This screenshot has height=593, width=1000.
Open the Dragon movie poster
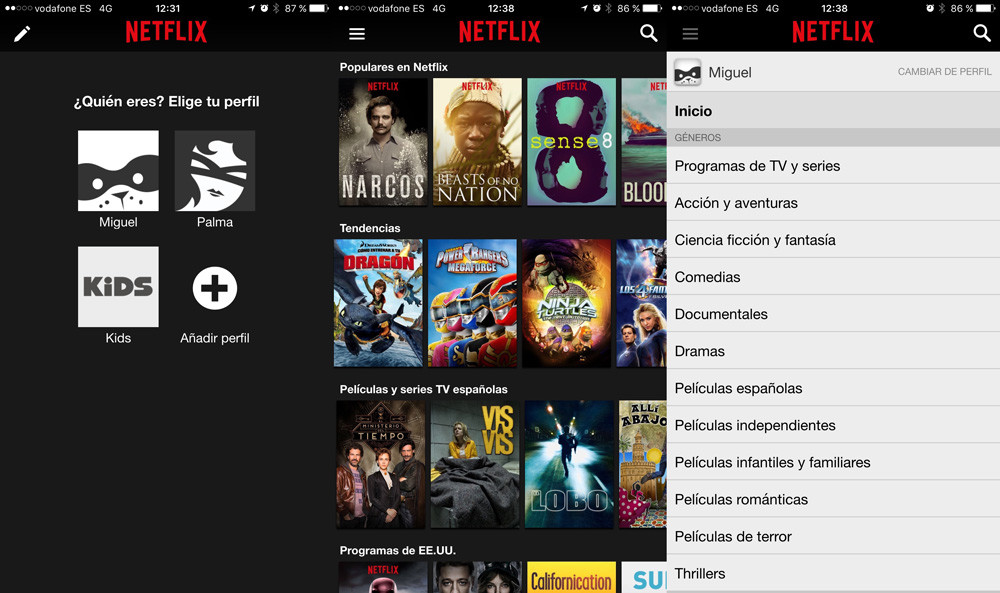tap(378, 304)
